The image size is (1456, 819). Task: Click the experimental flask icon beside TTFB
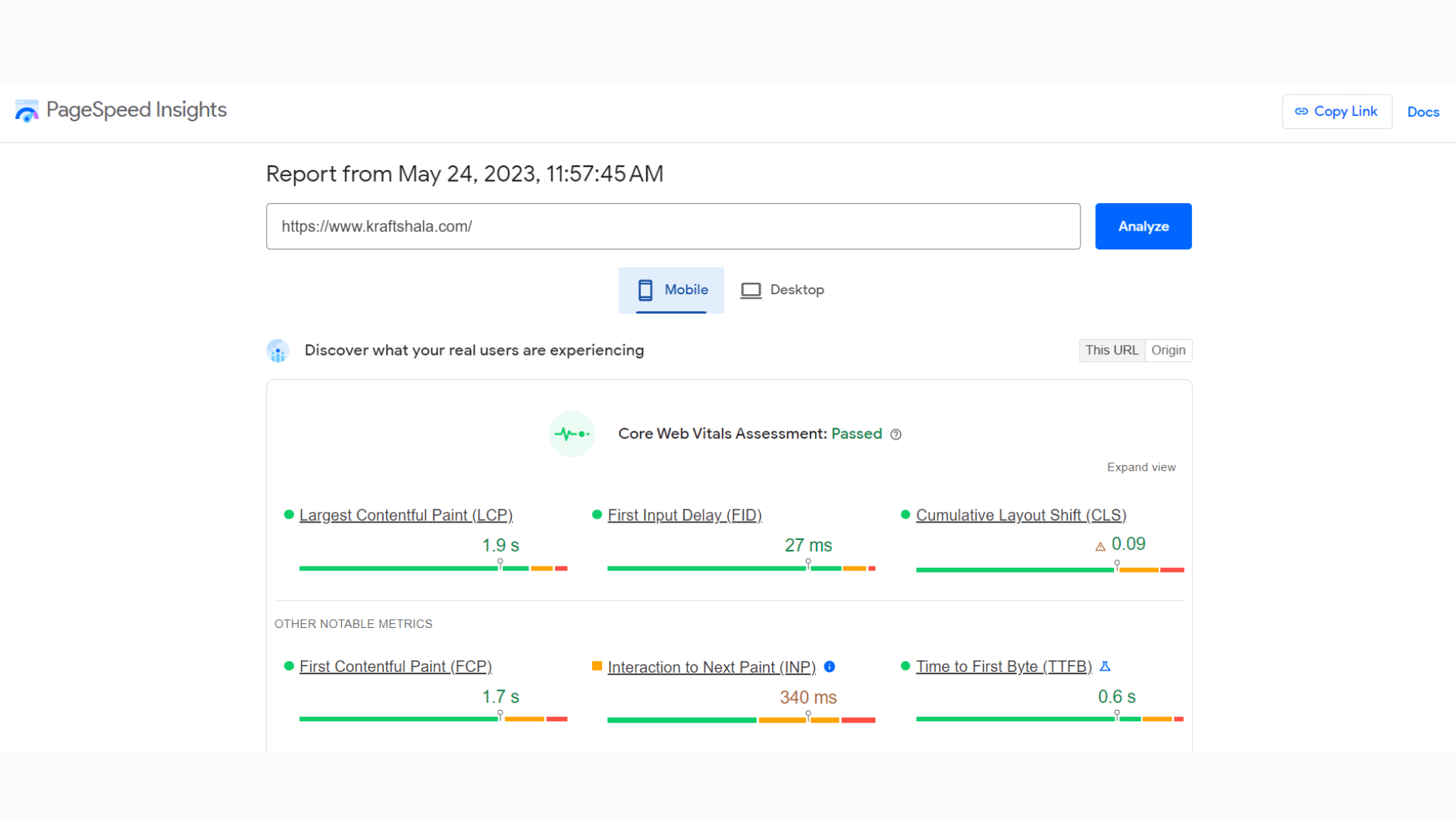(1105, 666)
